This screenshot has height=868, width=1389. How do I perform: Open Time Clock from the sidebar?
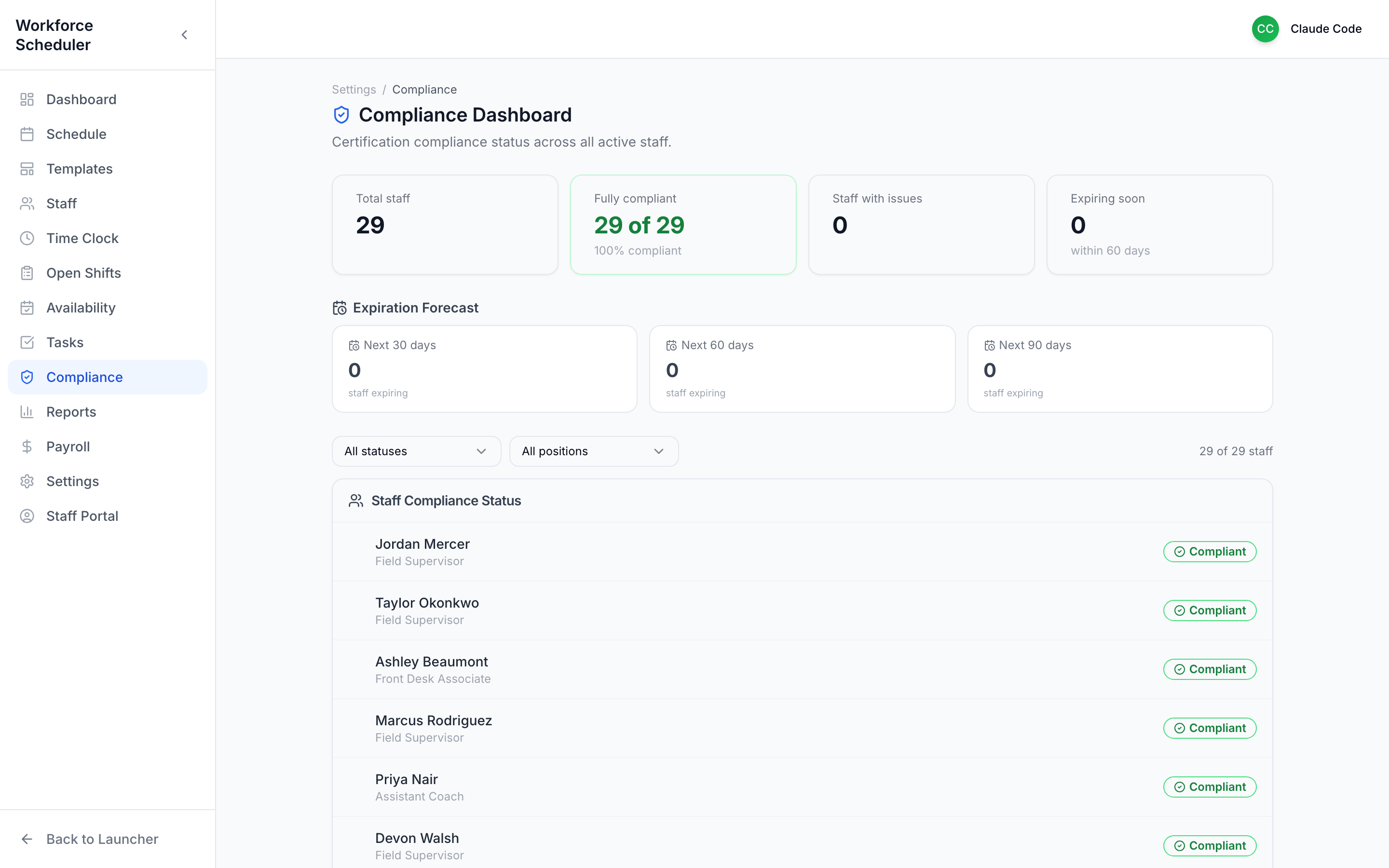tap(108, 238)
